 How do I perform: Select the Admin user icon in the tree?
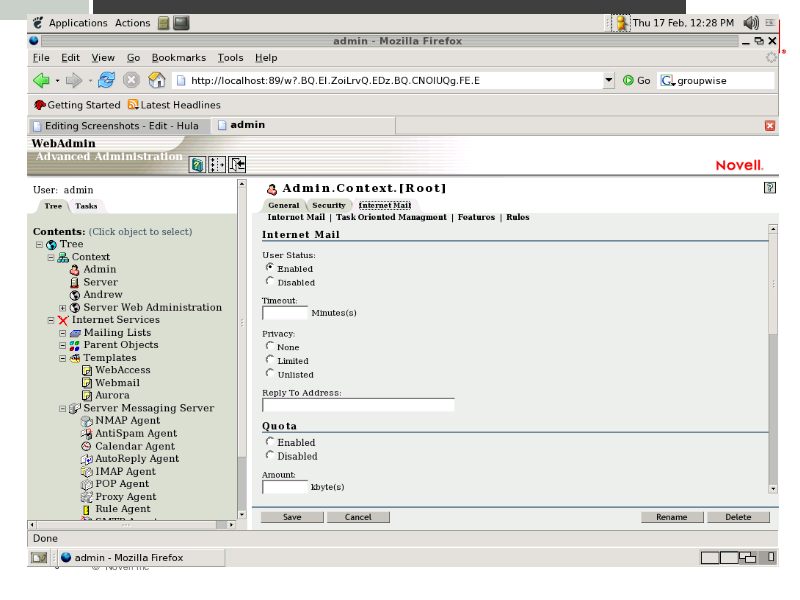(74, 269)
